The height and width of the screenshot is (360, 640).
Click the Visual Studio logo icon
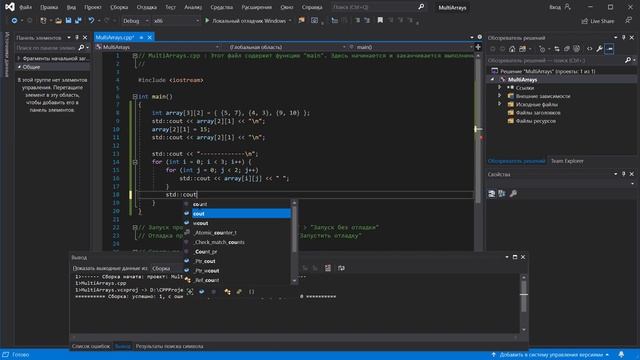tap(10, 7)
